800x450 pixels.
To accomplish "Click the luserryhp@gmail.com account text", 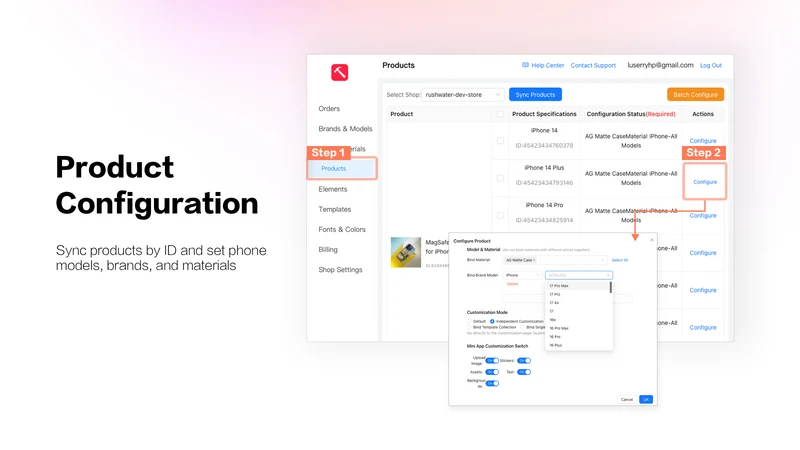I will [660, 65].
